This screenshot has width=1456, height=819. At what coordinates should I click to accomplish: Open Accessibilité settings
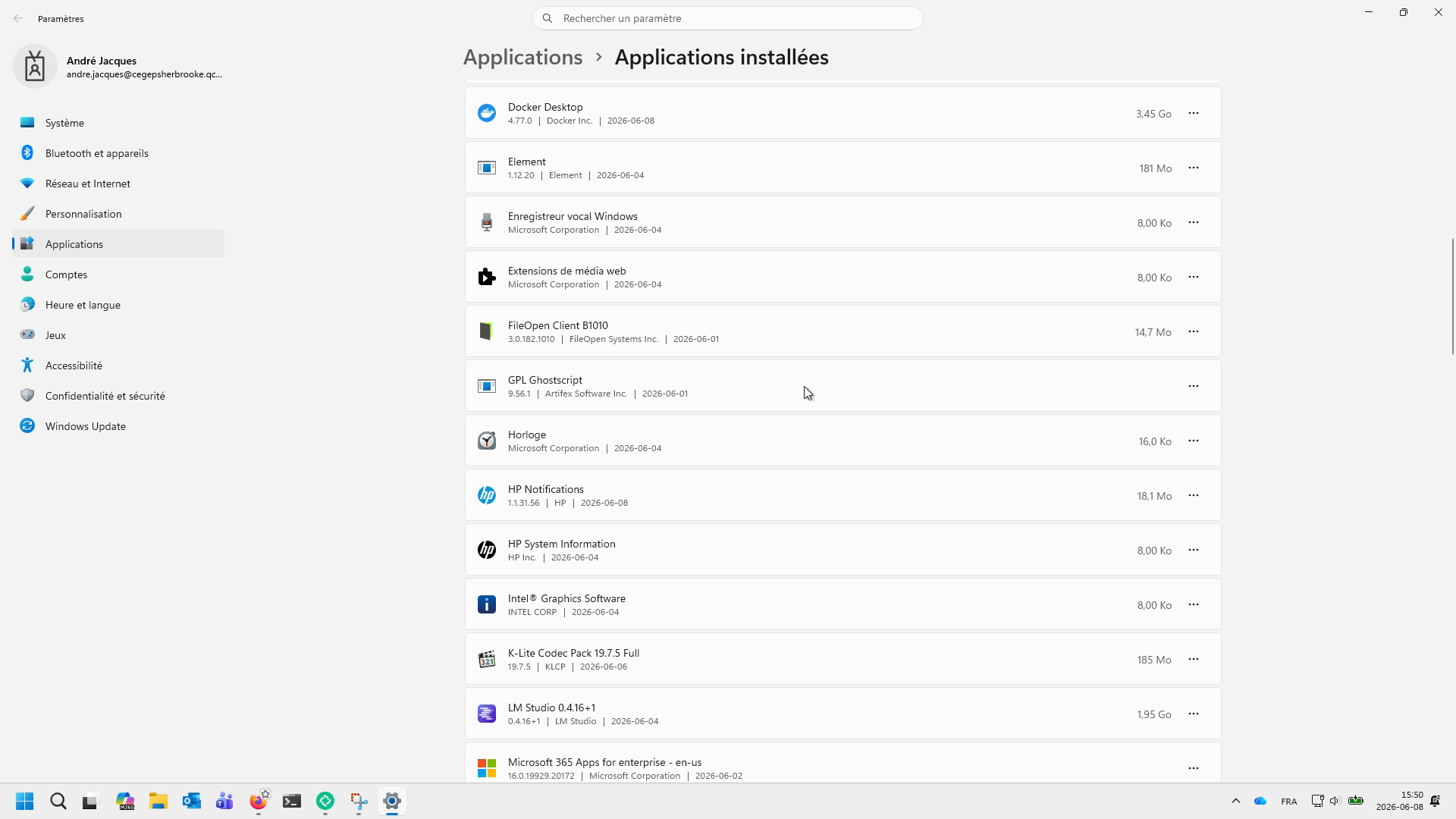[118, 366]
